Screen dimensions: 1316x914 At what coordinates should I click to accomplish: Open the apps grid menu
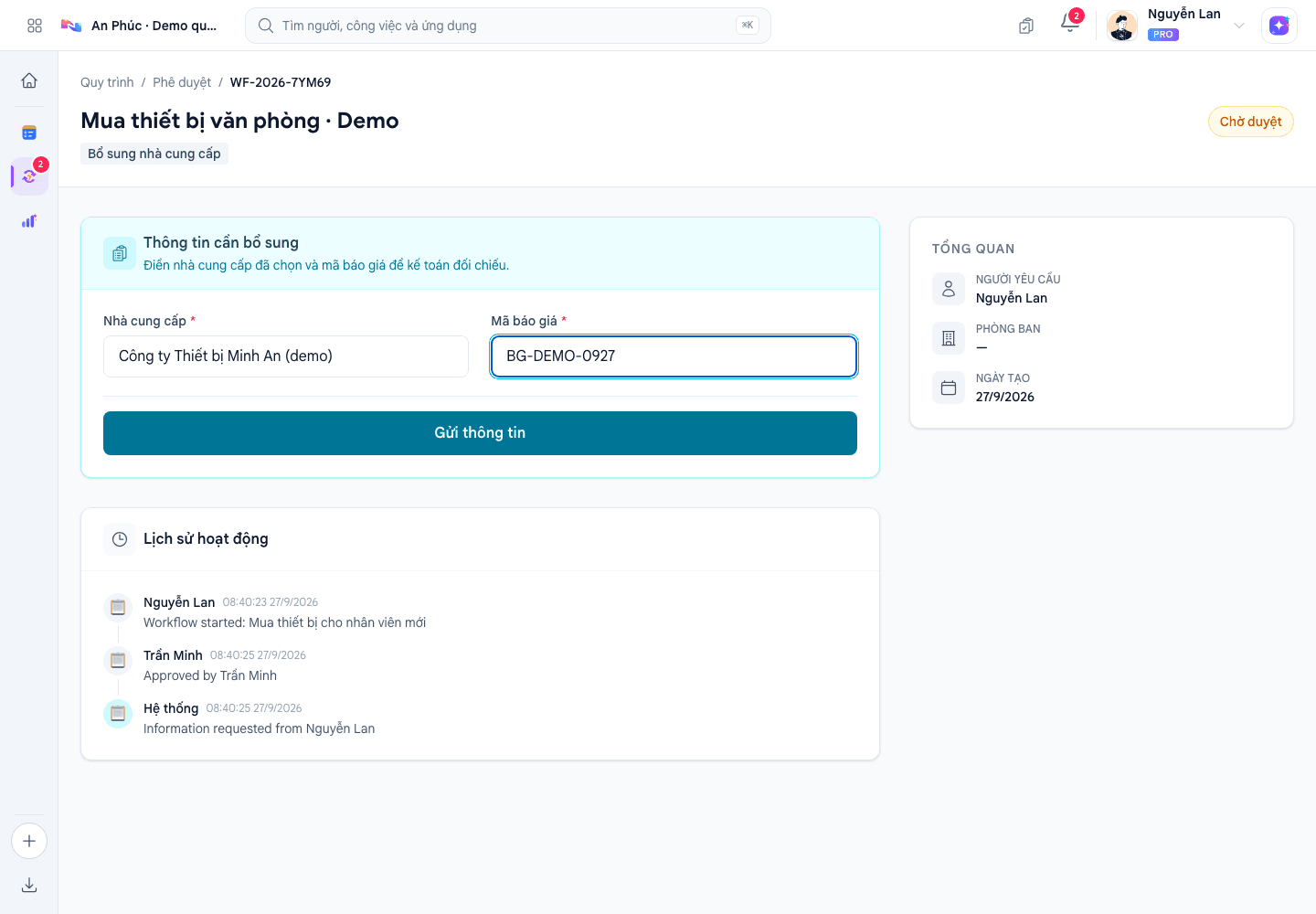tap(35, 26)
